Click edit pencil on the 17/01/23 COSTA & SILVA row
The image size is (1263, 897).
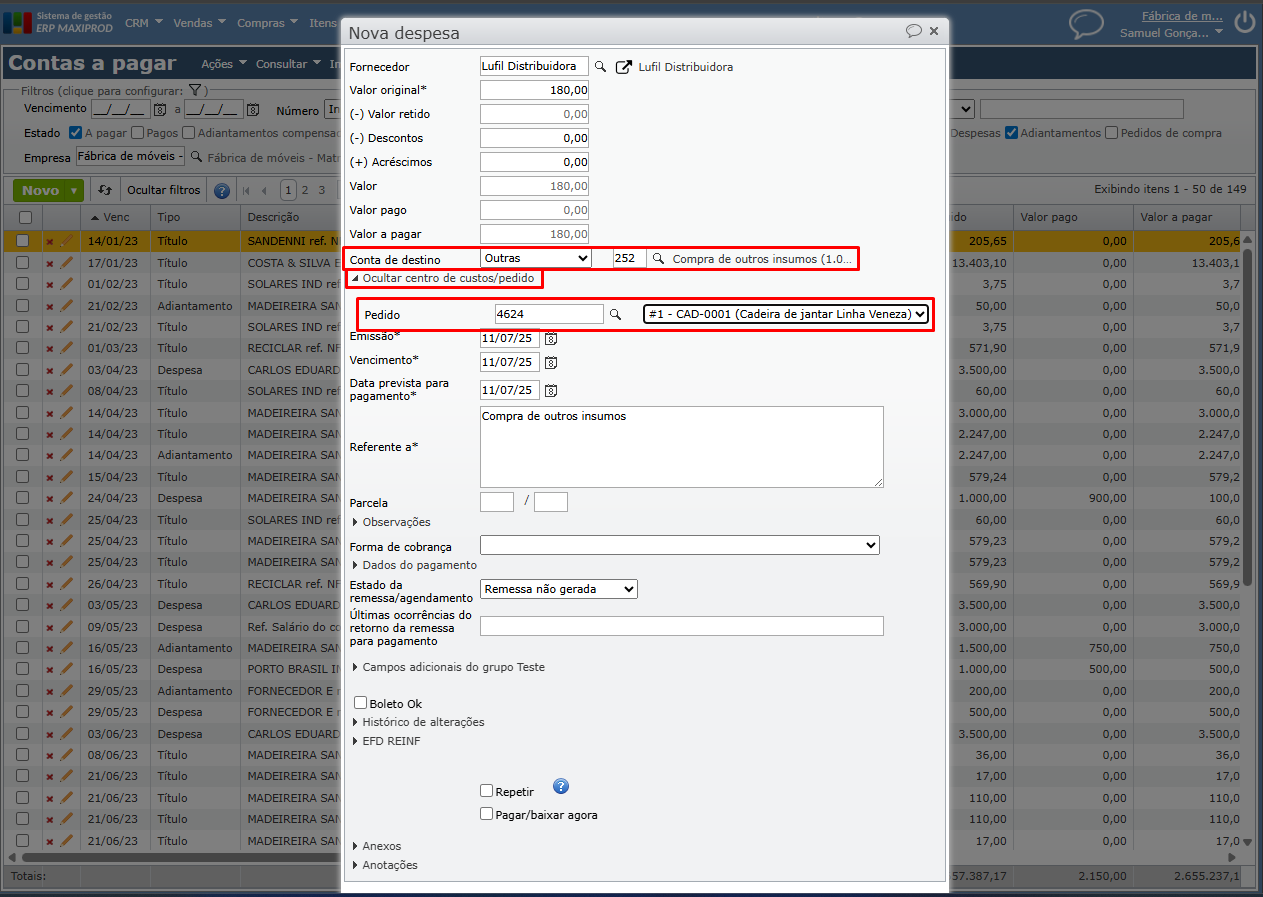pyautogui.click(x=67, y=262)
